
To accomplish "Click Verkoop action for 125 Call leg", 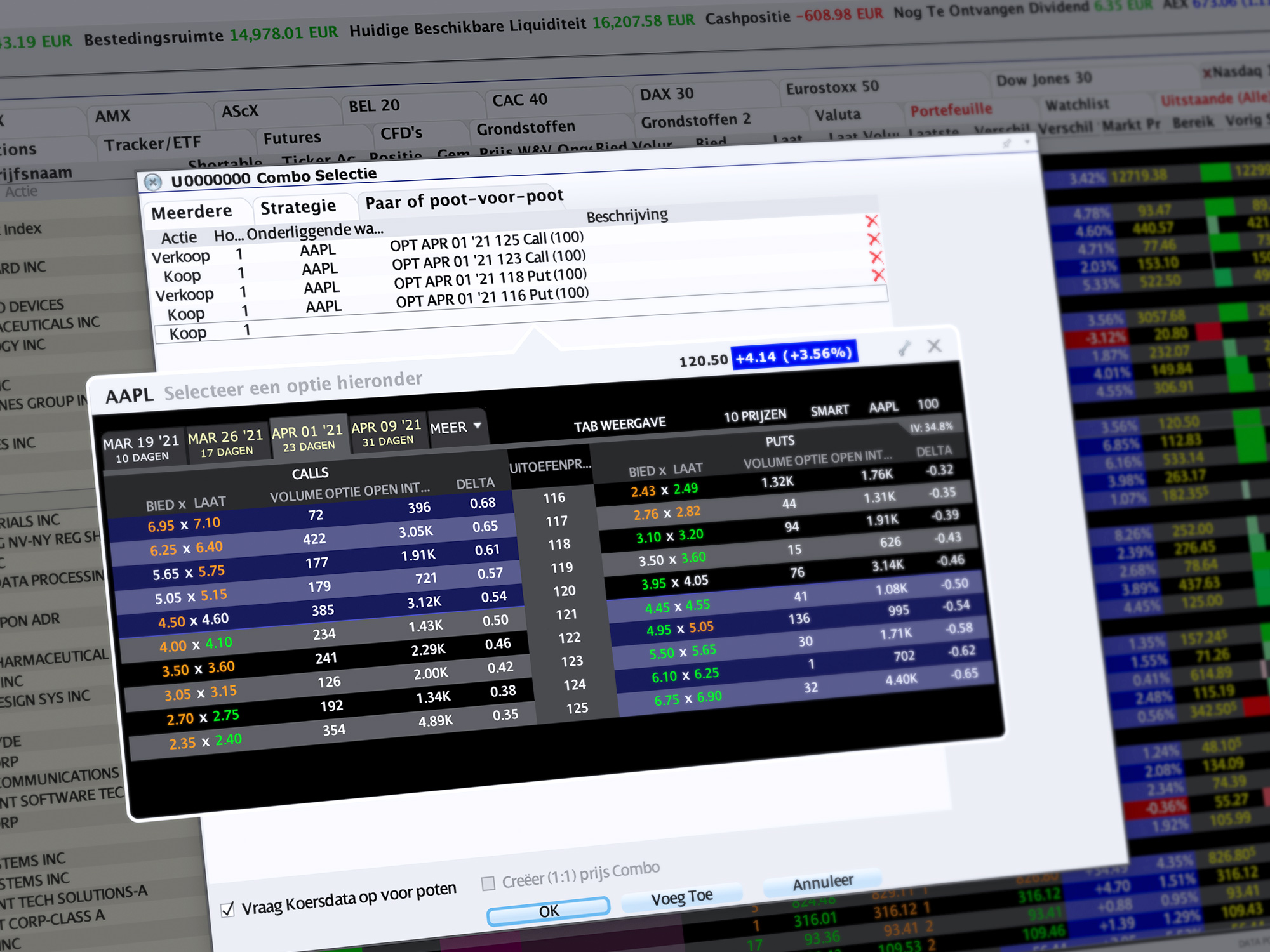I will tap(181, 257).
